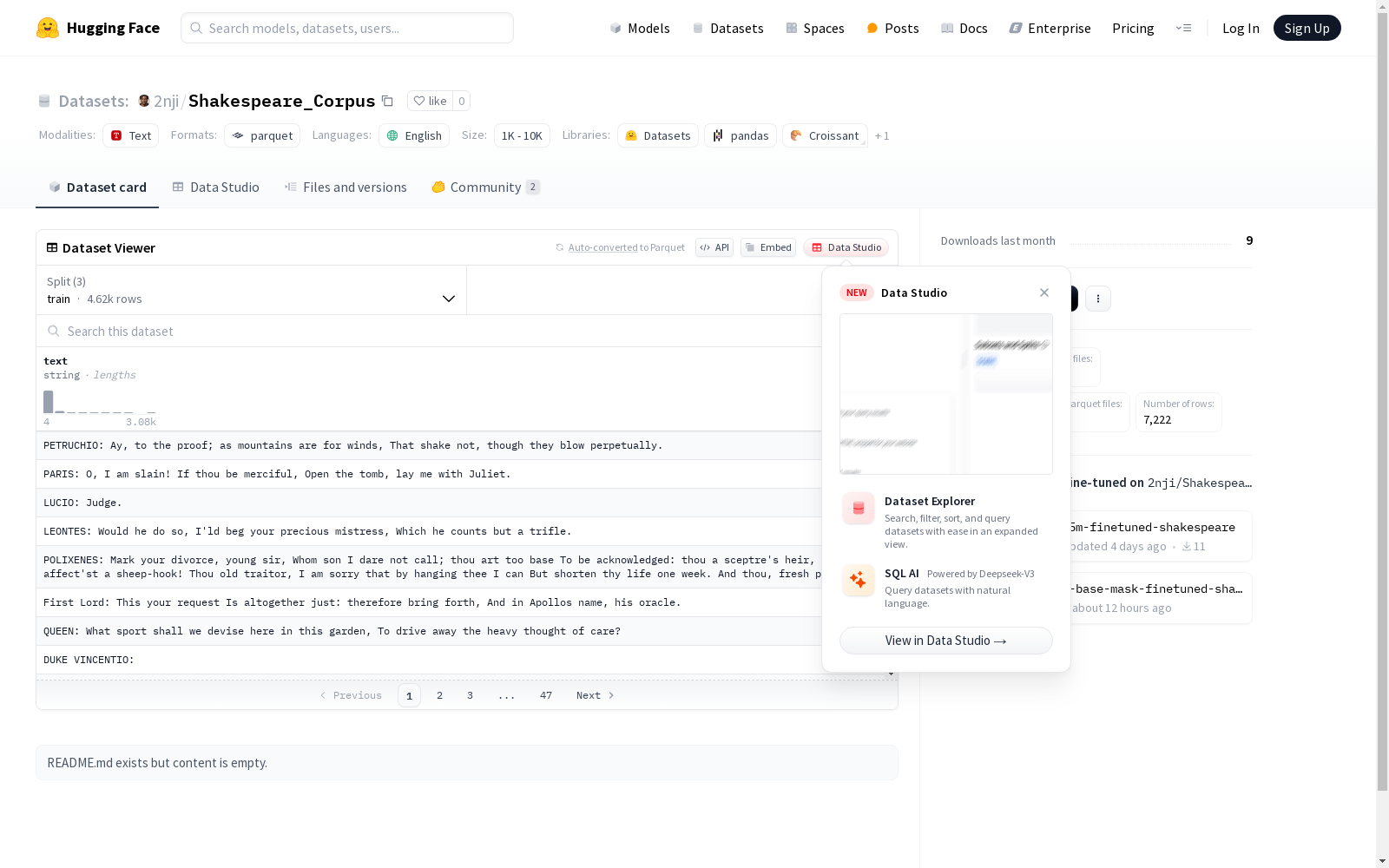This screenshot has height=868, width=1389.
Task: Switch to Files and versions tab
Action: 346,187
